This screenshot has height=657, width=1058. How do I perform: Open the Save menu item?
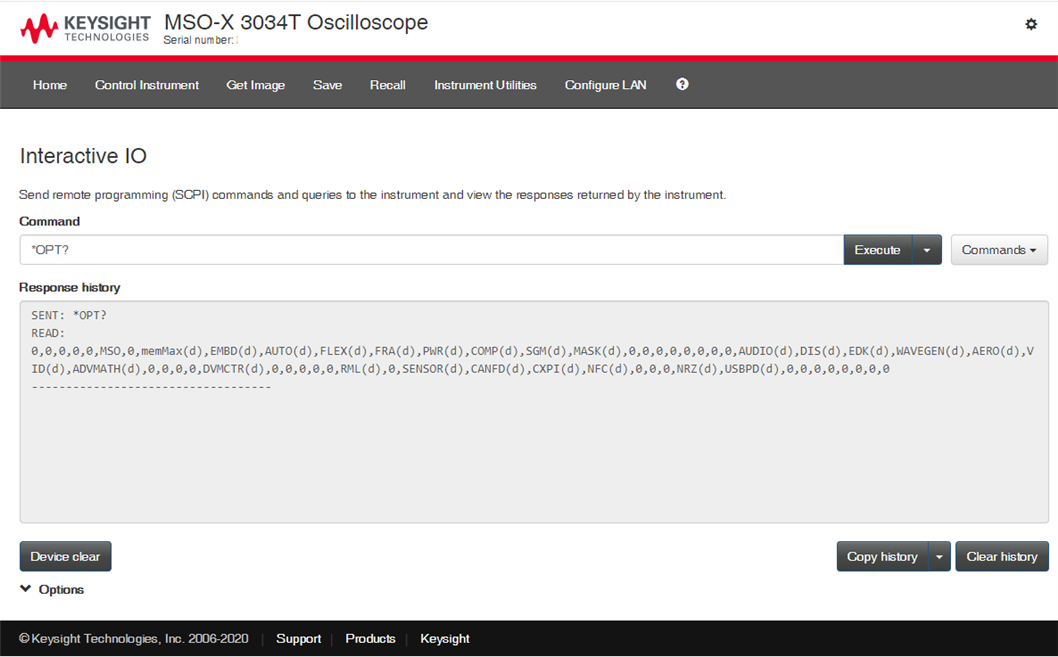click(x=327, y=85)
